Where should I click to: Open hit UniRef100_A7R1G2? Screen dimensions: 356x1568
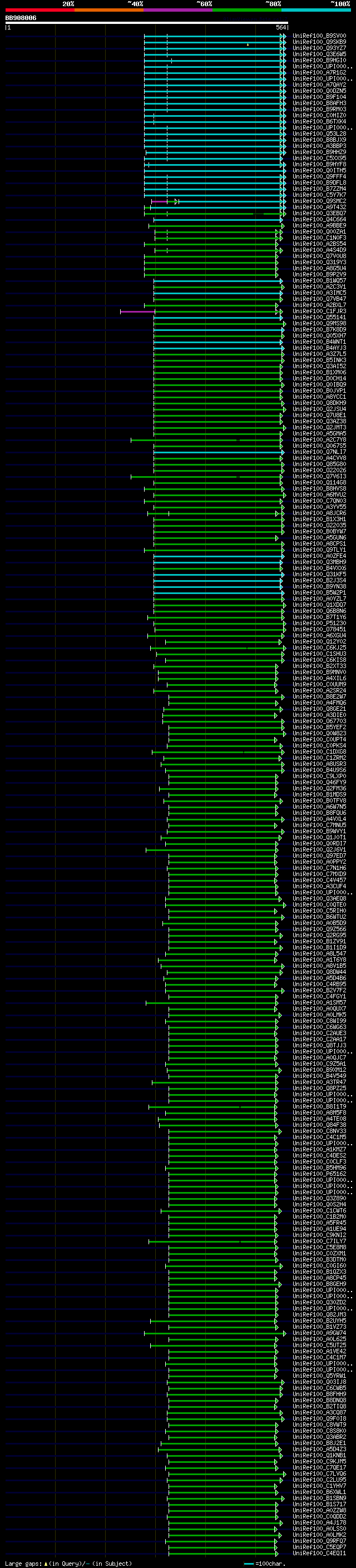(x=319, y=72)
